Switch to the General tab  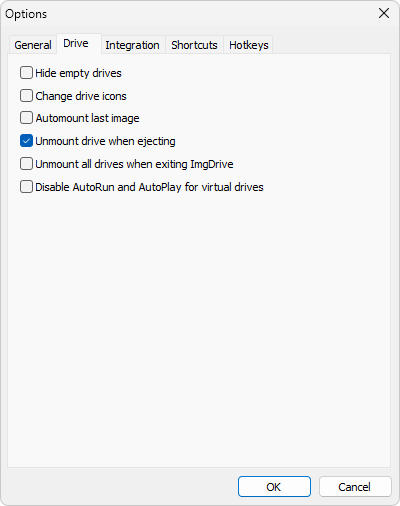pos(33,45)
